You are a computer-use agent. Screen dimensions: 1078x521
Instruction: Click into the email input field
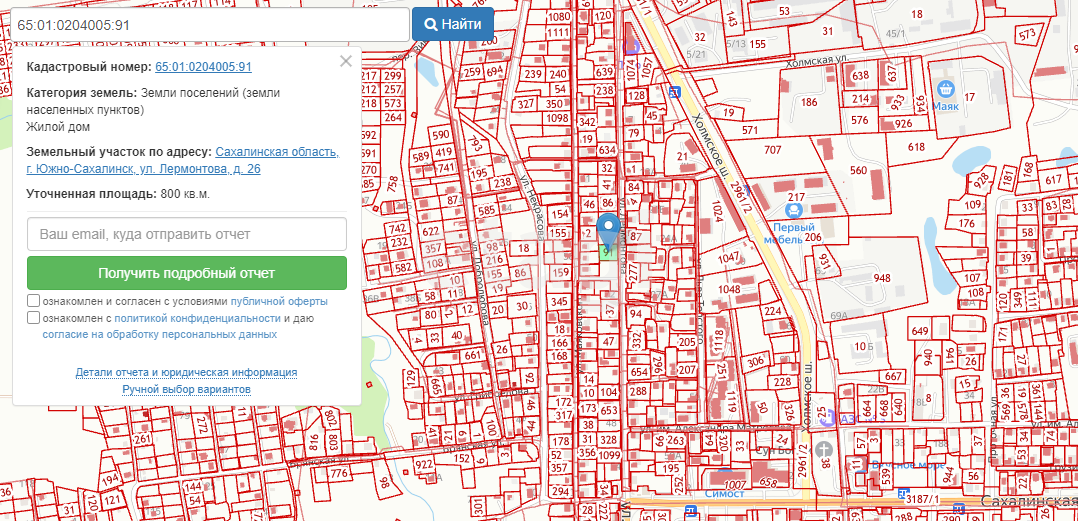[187, 235]
